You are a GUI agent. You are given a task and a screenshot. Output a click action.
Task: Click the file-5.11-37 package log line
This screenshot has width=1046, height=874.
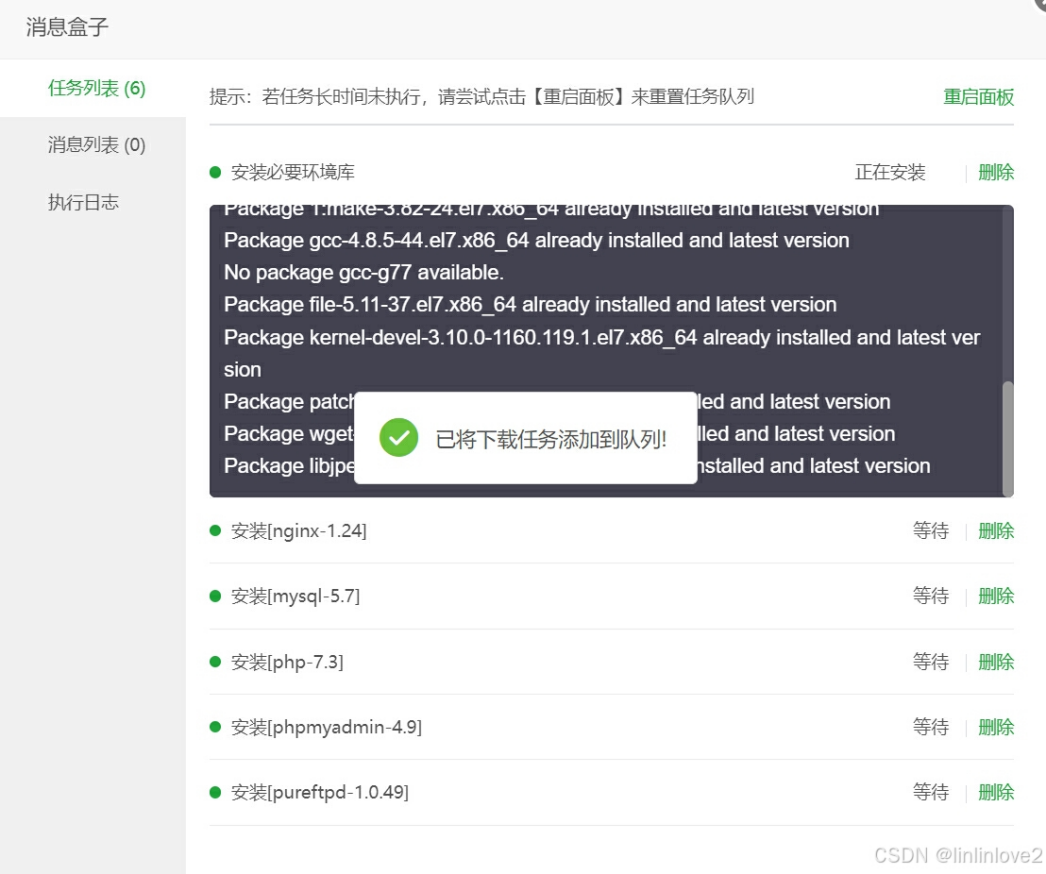[x=530, y=304]
